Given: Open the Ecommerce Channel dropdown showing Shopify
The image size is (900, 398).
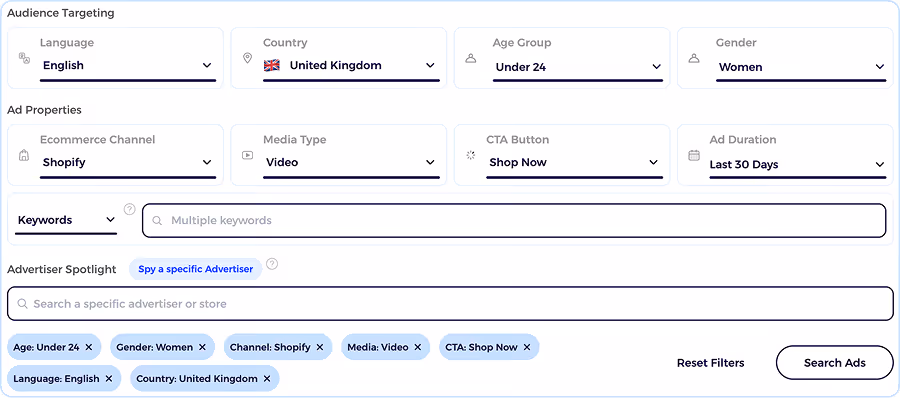Looking at the screenshot, I should (128, 163).
